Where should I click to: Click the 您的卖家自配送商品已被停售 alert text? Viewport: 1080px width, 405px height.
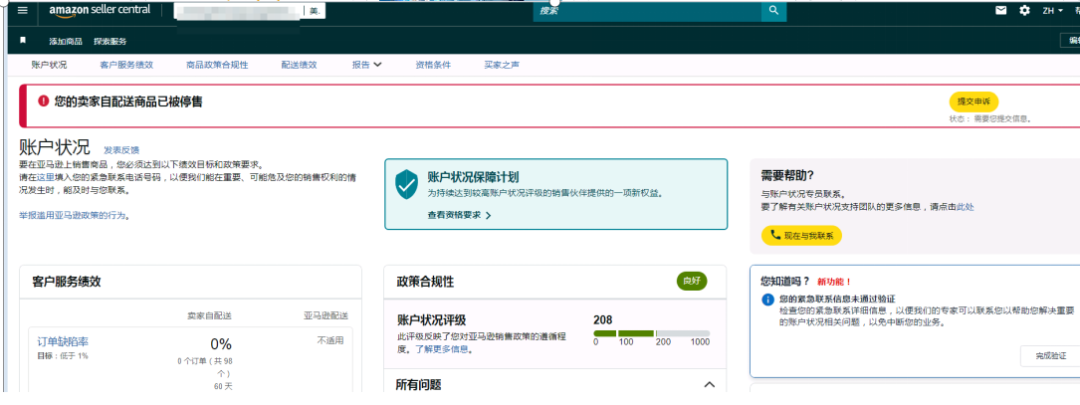click(128, 101)
